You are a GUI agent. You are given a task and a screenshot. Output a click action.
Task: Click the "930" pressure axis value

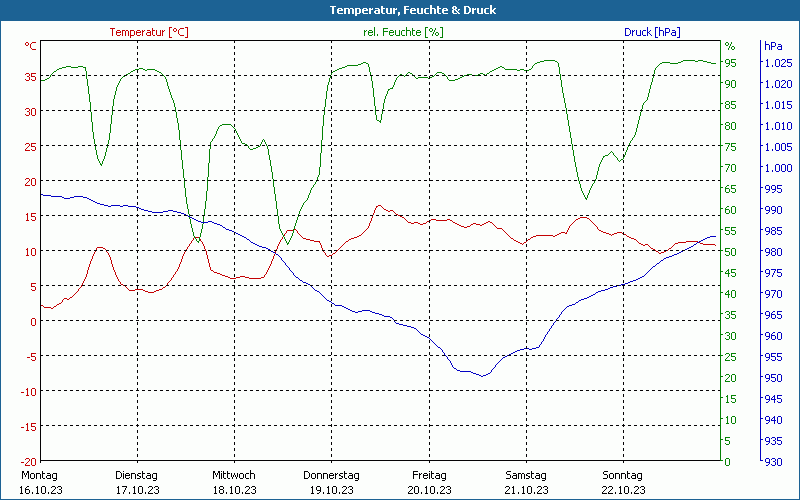point(773,462)
